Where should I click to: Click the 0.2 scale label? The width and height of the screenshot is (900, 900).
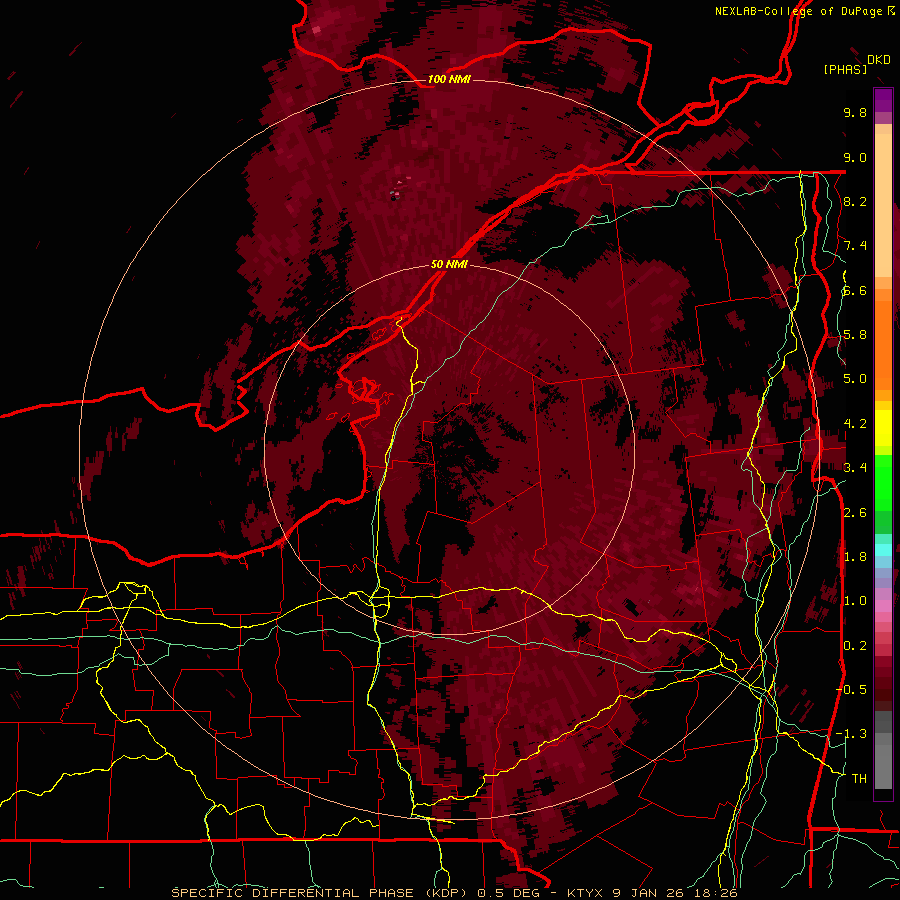point(855,645)
